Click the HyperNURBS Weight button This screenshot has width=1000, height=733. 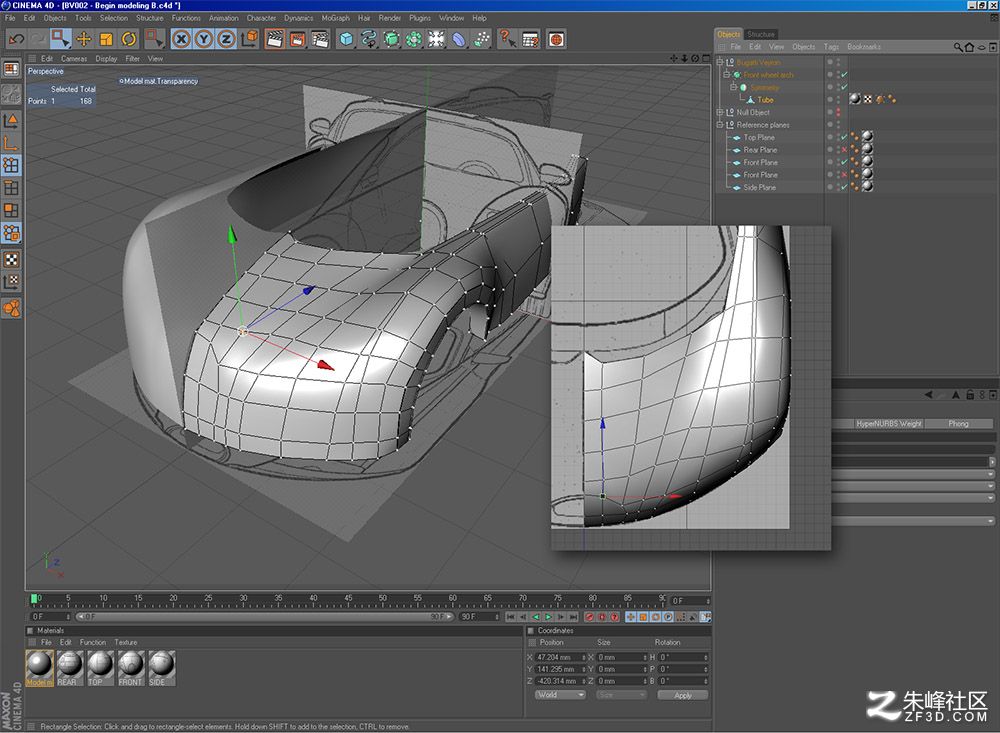tap(889, 424)
